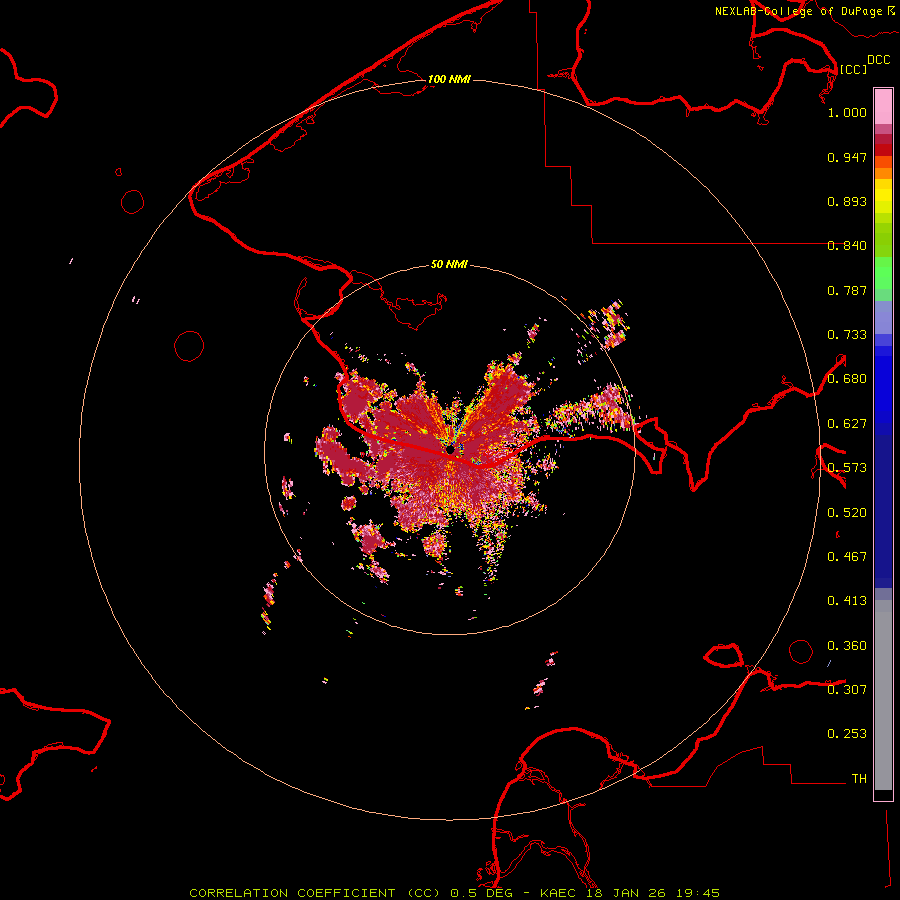This screenshot has height=900, width=900.
Task: Select the 0.627 scale value
Action: [x=847, y=424]
